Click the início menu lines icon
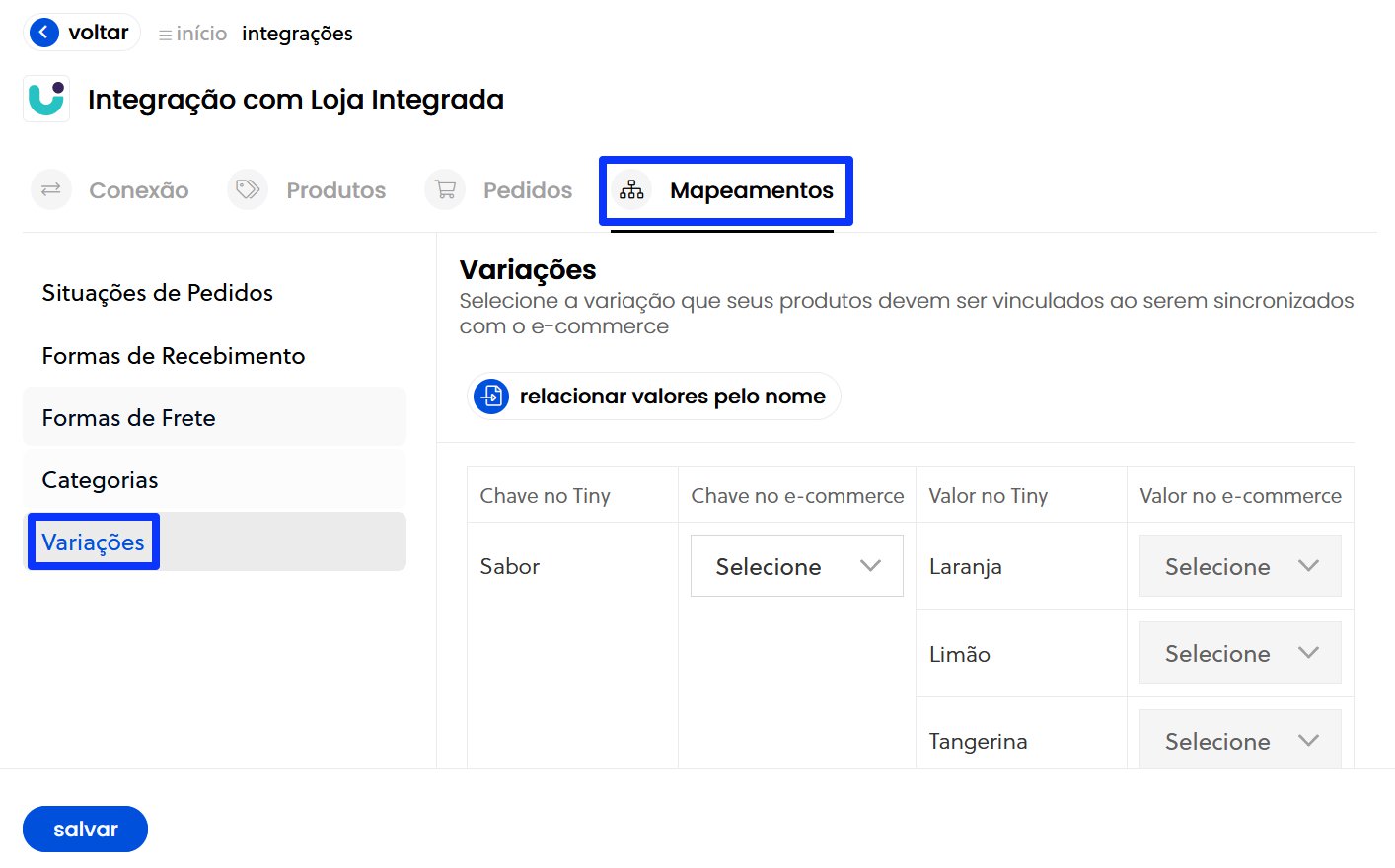Image resolution: width=1395 pixels, height=868 pixels. coord(165,35)
